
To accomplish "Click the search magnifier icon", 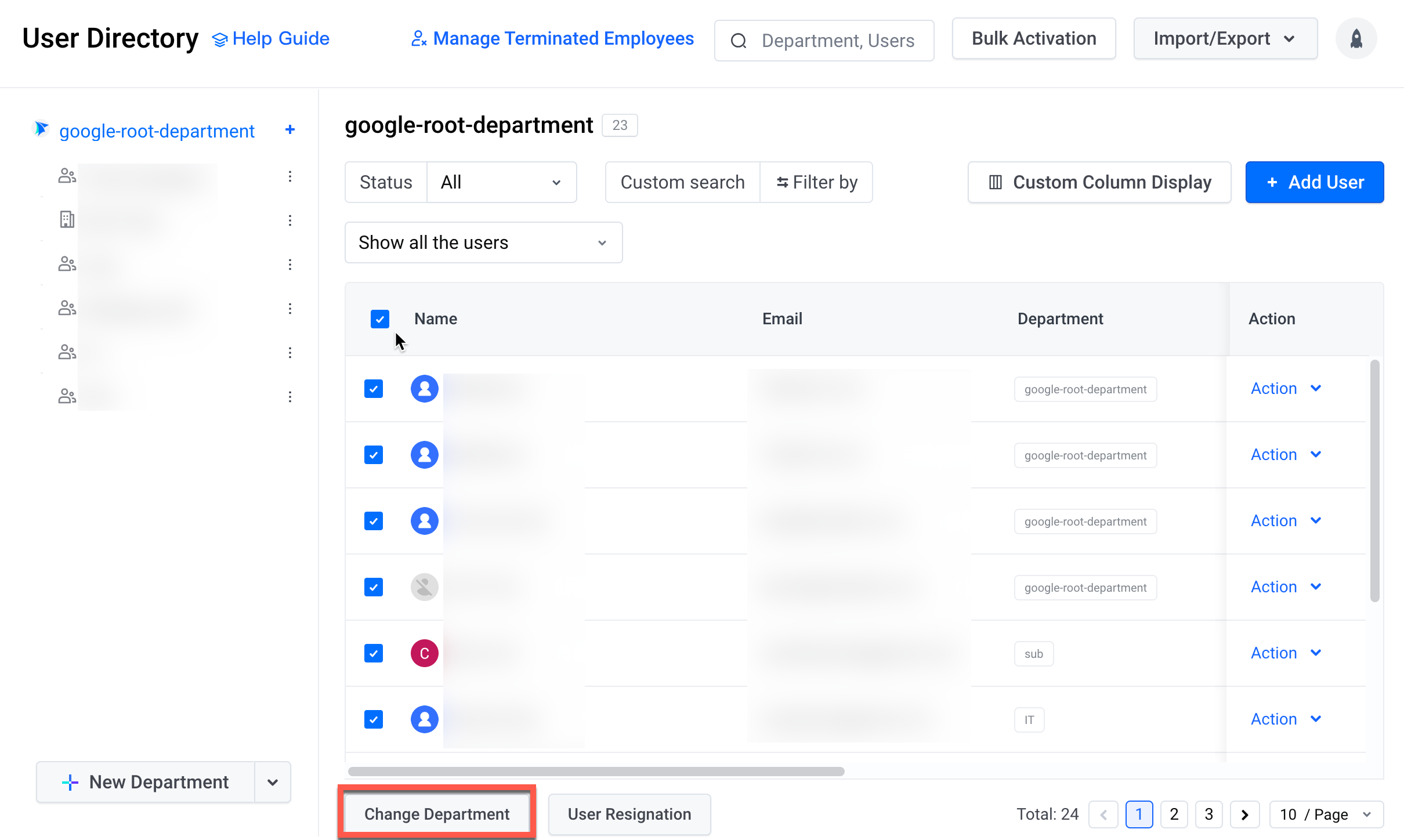I will point(739,41).
